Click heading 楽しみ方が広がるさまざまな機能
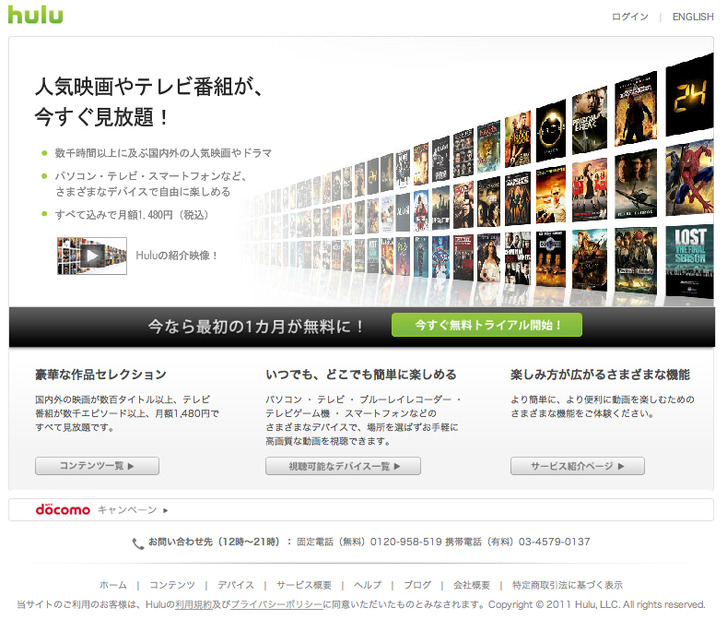727x620 pixels. pyautogui.click(x=600, y=374)
